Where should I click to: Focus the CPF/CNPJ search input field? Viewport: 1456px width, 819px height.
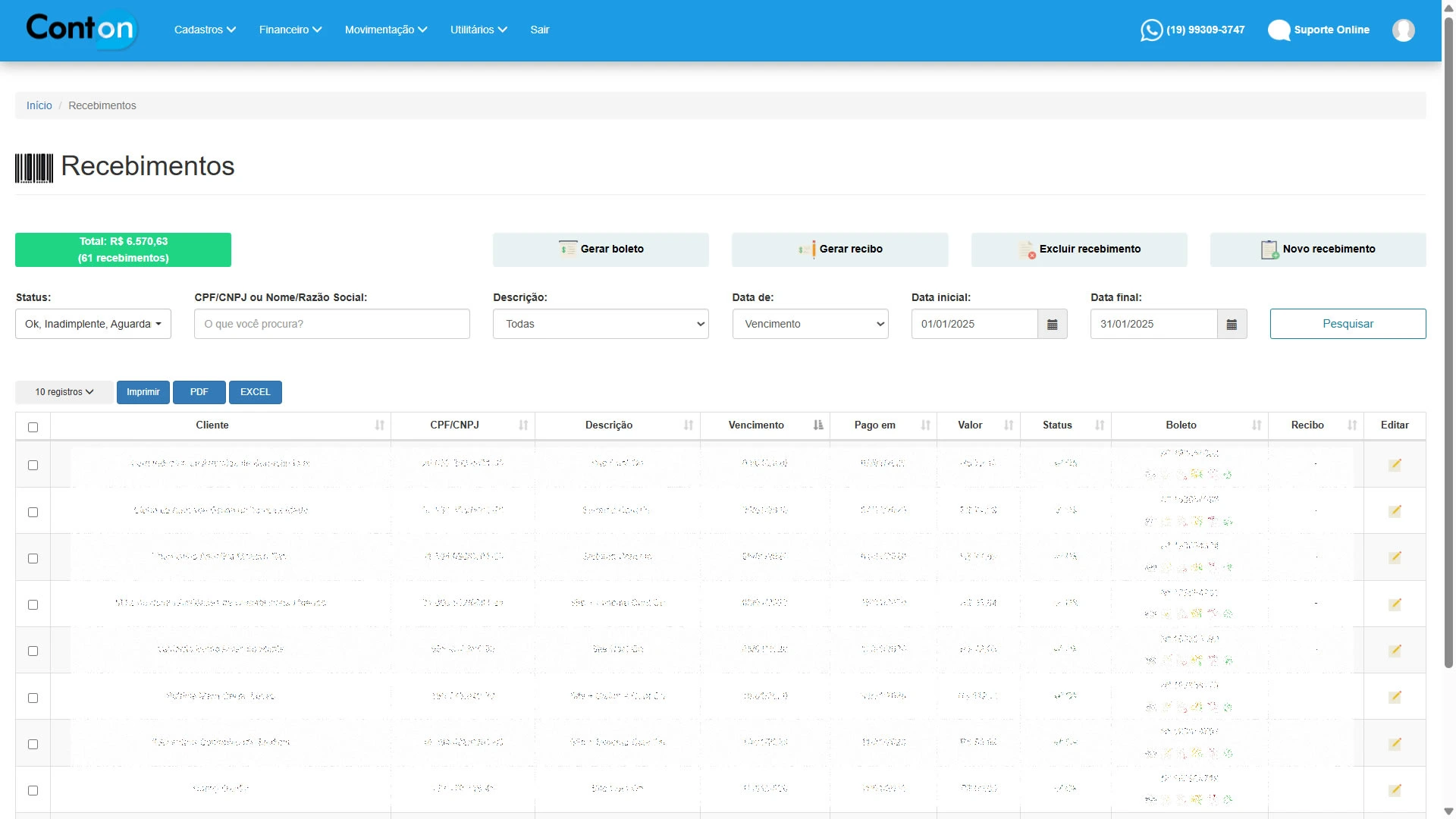(331, 325)
